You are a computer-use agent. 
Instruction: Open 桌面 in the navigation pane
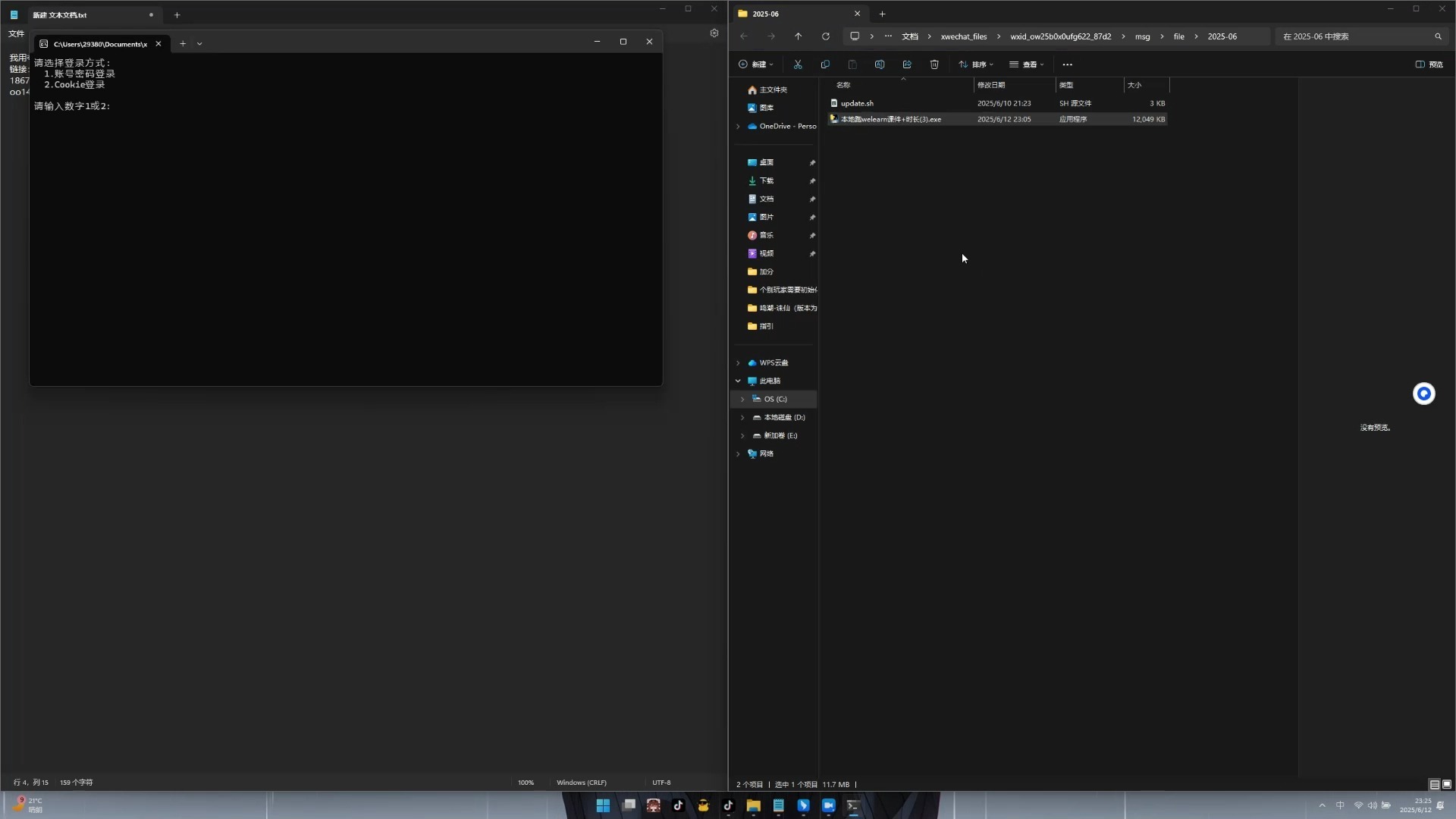(767, 163)
